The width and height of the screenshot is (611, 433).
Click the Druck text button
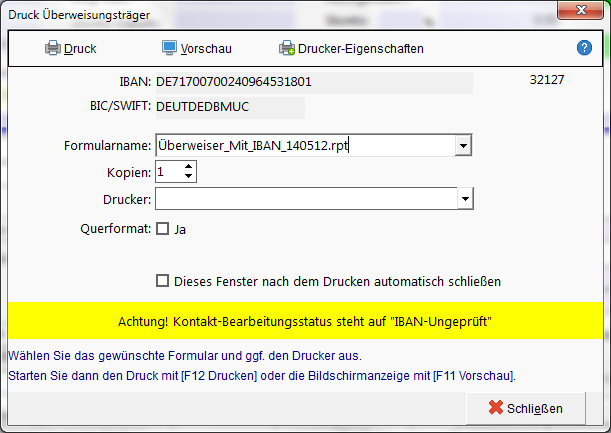click(80, 49)
